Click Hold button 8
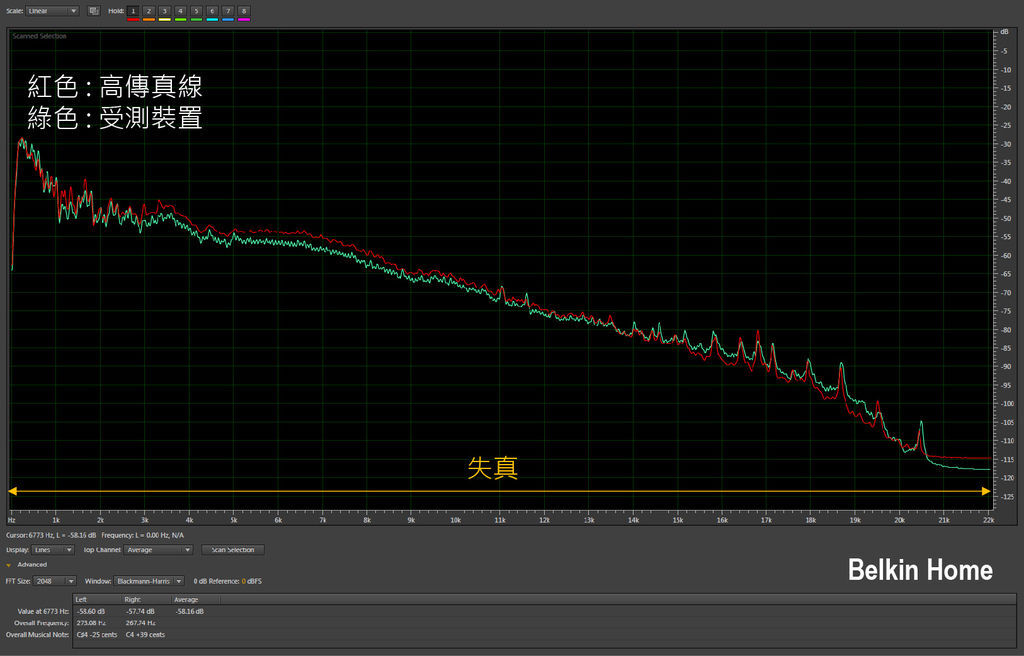1024x656 pixels. [x=244, y=10]
